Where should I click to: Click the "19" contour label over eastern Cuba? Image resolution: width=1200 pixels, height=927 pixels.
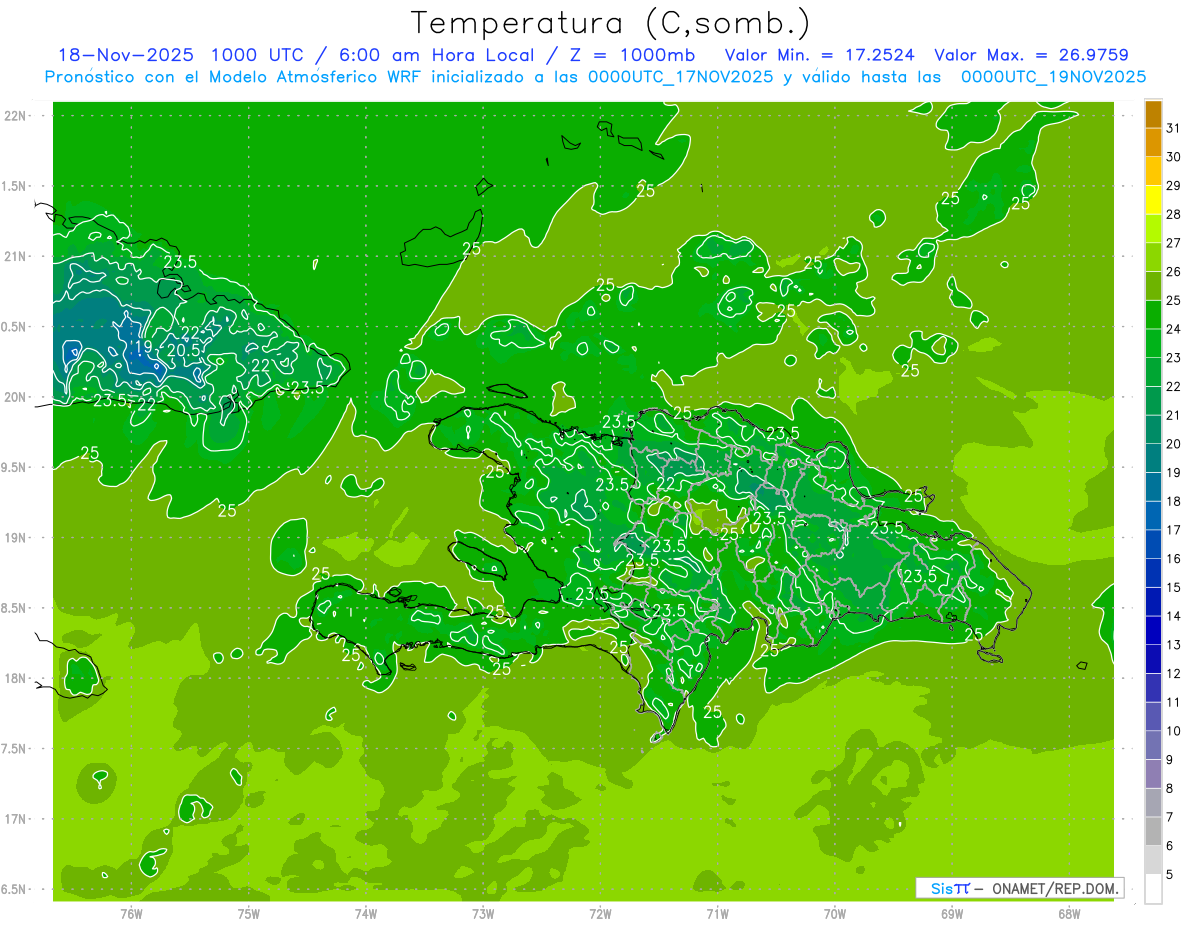point(144,348)
